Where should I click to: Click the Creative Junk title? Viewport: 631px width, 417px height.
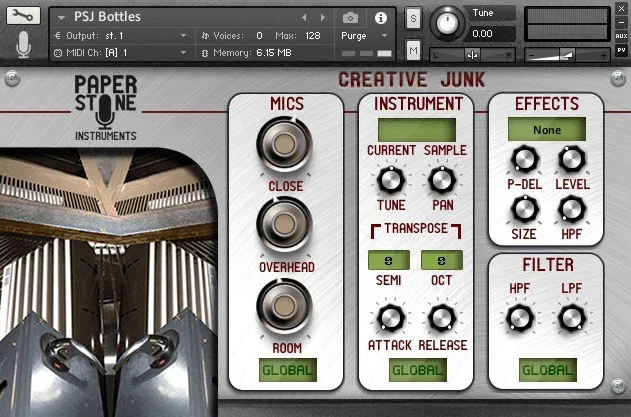(x=412, y=80)
